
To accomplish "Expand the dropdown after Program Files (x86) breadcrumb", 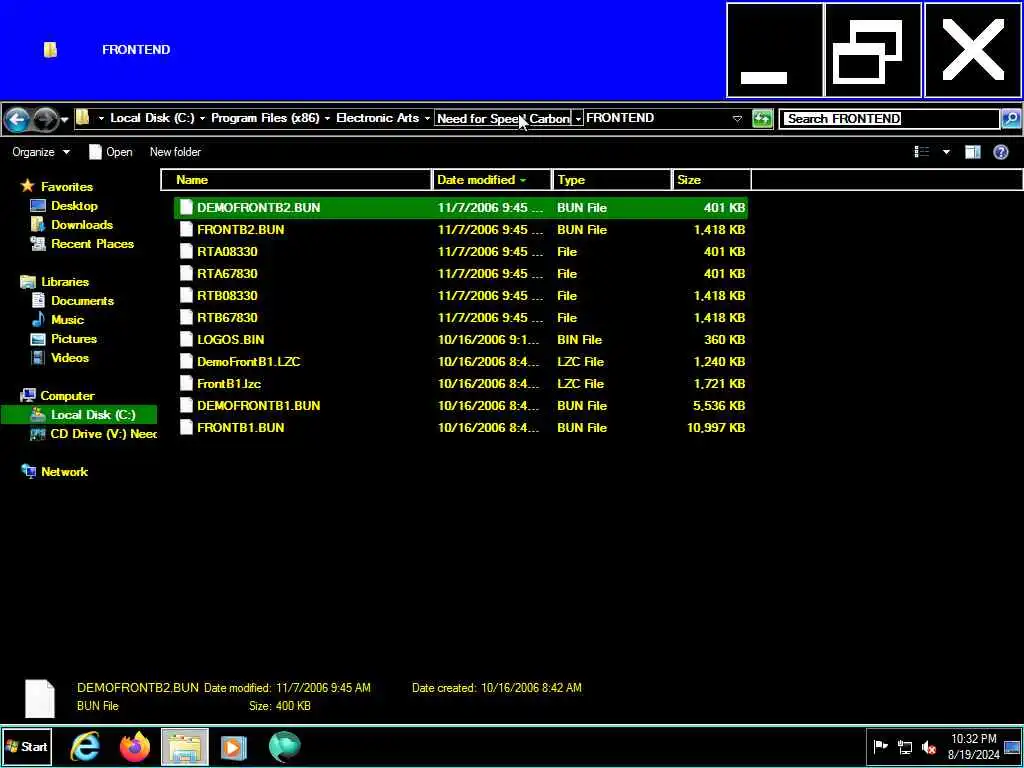I will 327,118.
